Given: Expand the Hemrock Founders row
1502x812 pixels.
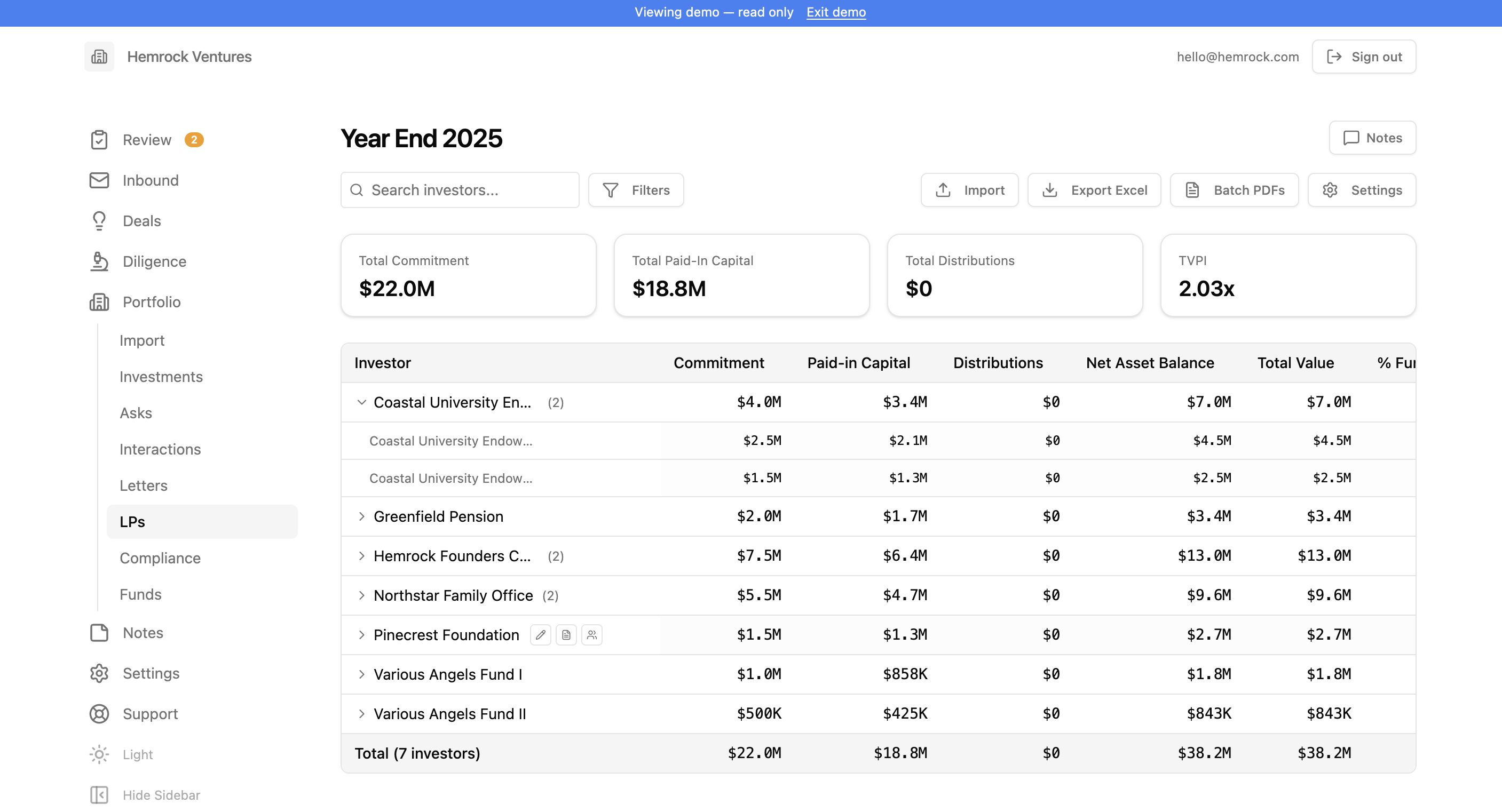Looking at the screenshot, I should (x=361, y=556).
